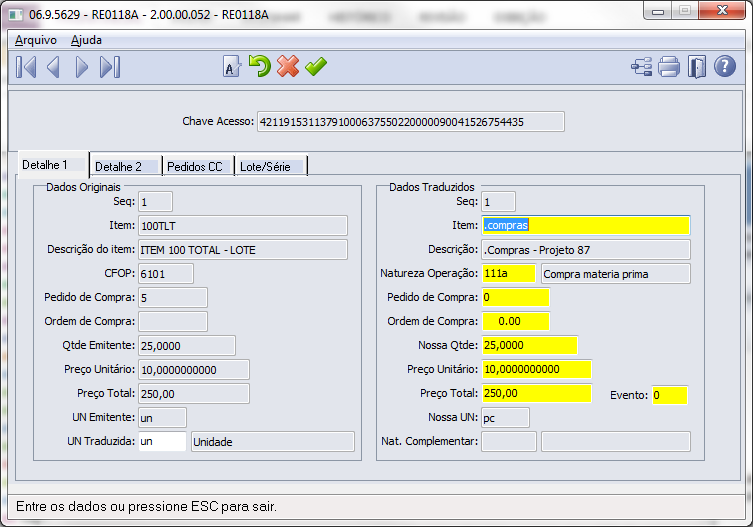Click the 'Compra materia prima' description field
753x527 pixels.
(x=616, y=273)
